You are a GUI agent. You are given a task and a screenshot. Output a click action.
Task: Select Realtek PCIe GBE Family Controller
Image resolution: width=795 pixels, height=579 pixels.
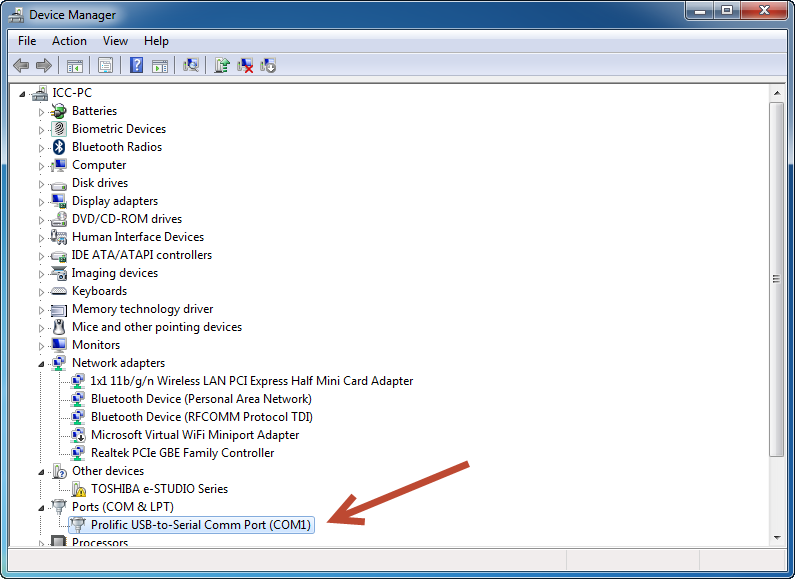coord(182,453)
